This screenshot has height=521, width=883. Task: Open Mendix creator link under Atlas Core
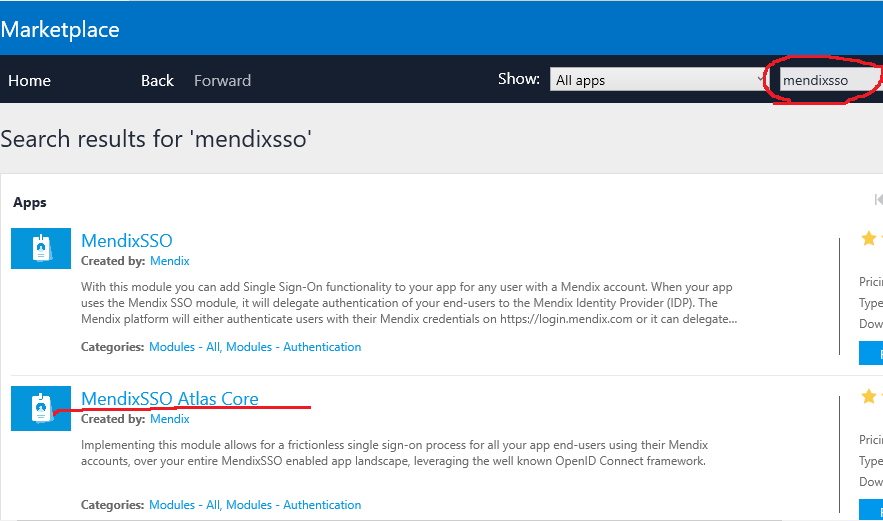coord(170,418)
